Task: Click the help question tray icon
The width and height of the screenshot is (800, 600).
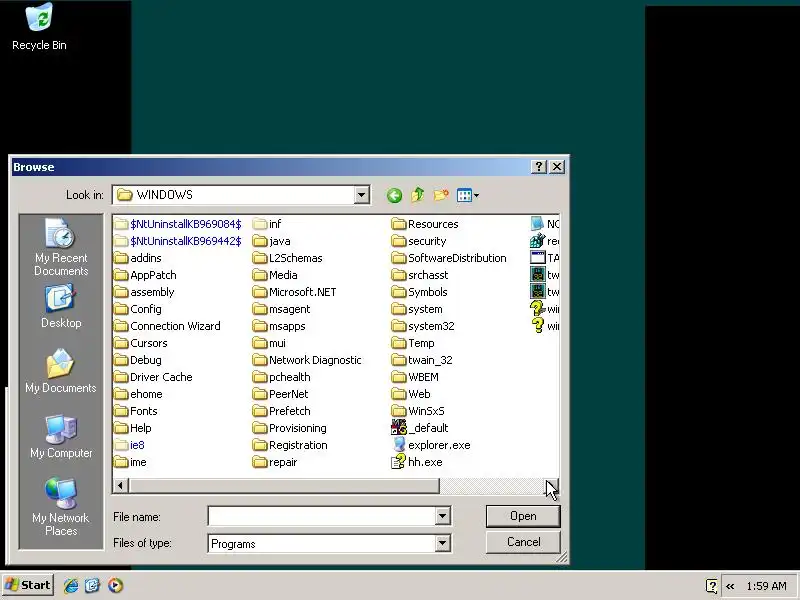Action: click(x=711, y=586)
